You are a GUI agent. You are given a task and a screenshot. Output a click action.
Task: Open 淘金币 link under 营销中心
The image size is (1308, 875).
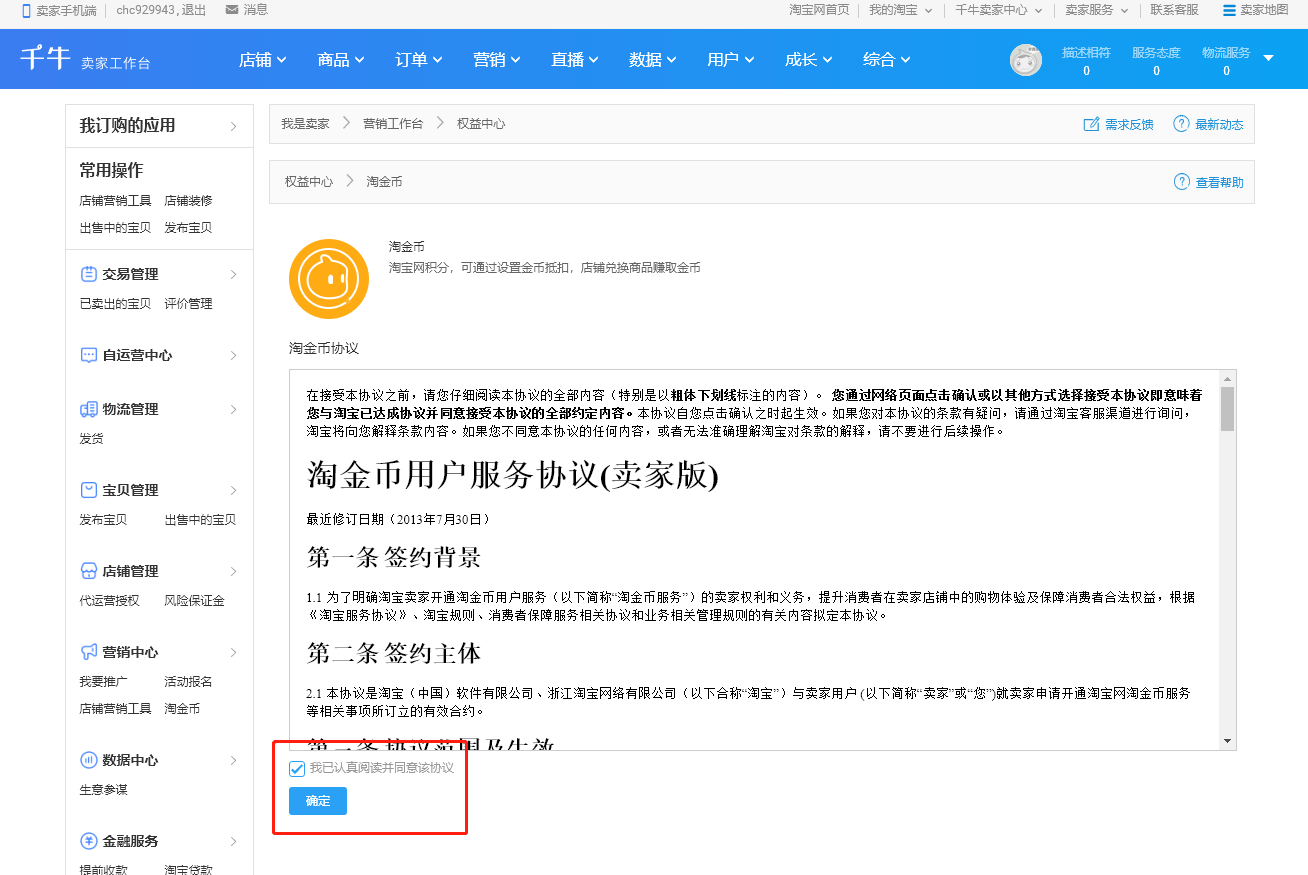[x=182, y=709]
